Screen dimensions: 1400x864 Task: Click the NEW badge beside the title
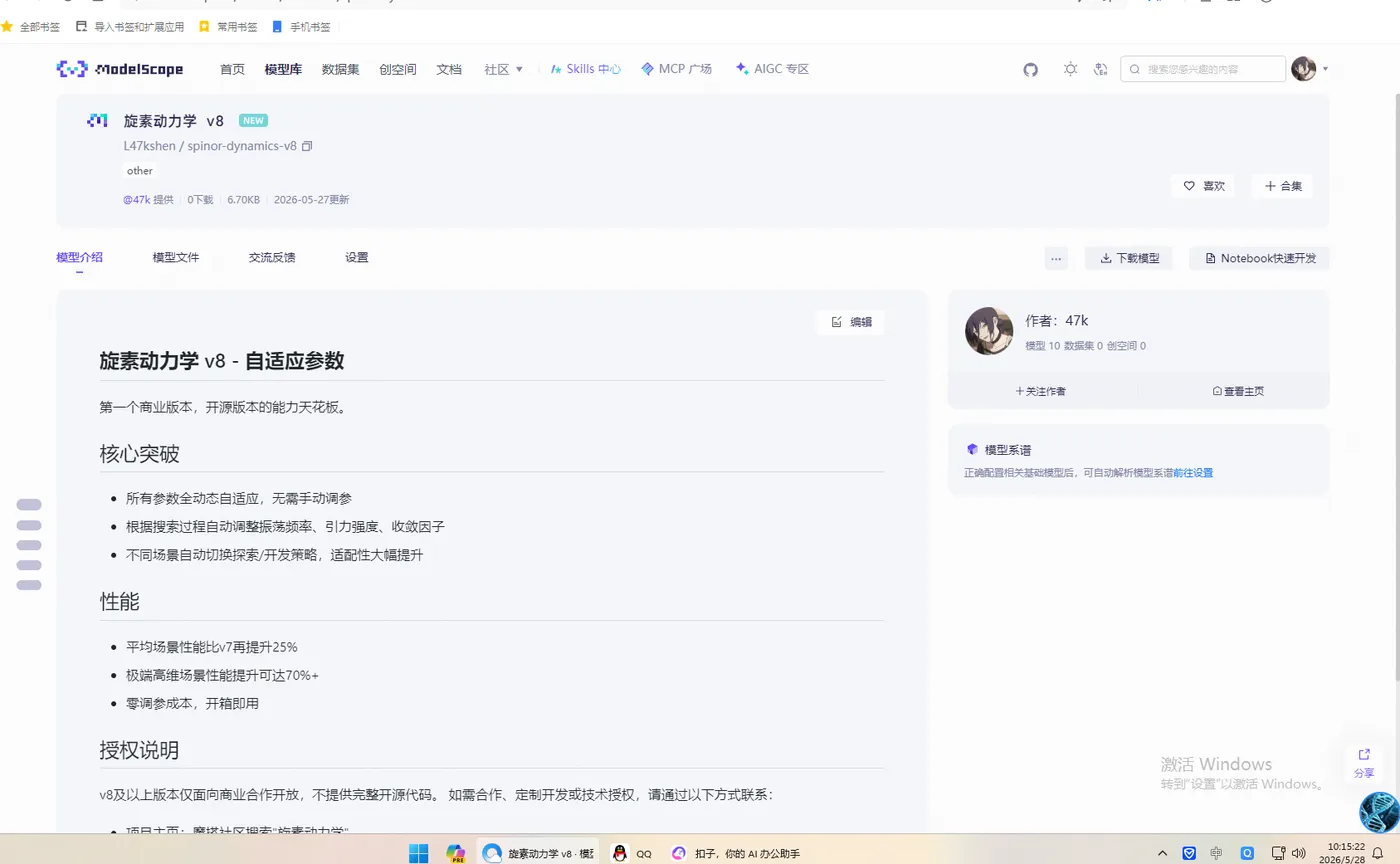point(253,121)
